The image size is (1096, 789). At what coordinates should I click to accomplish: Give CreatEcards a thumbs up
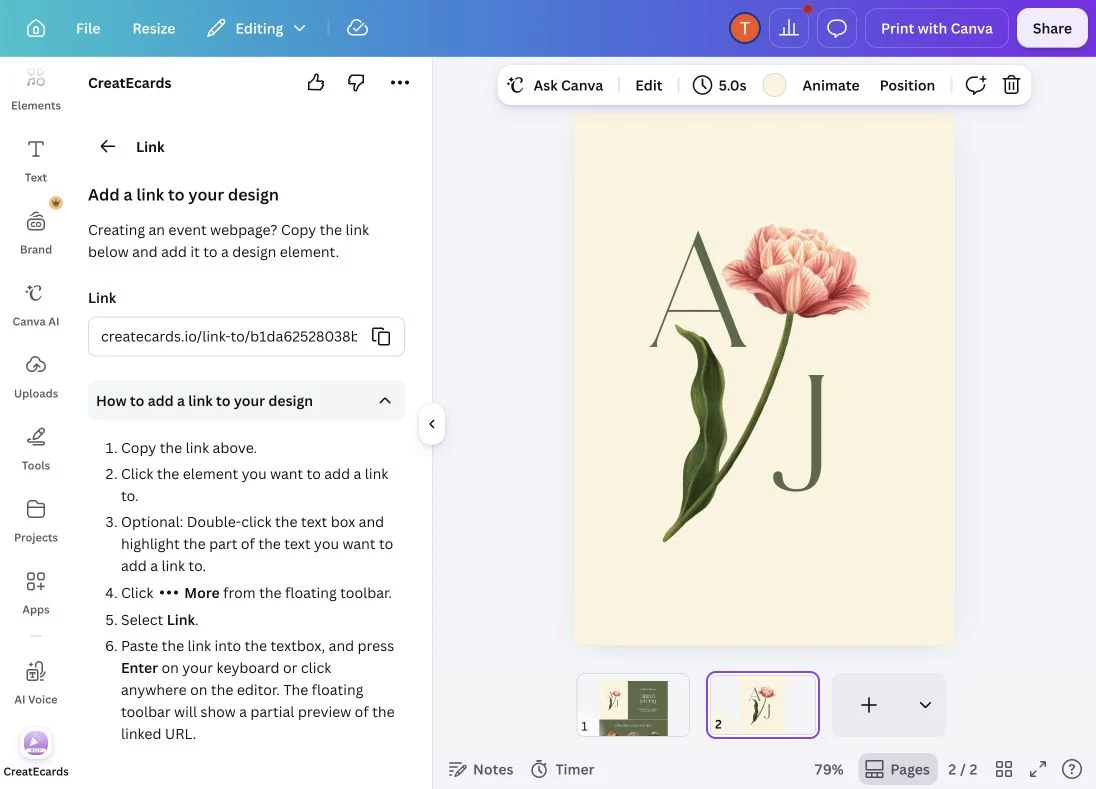[316, 82]
